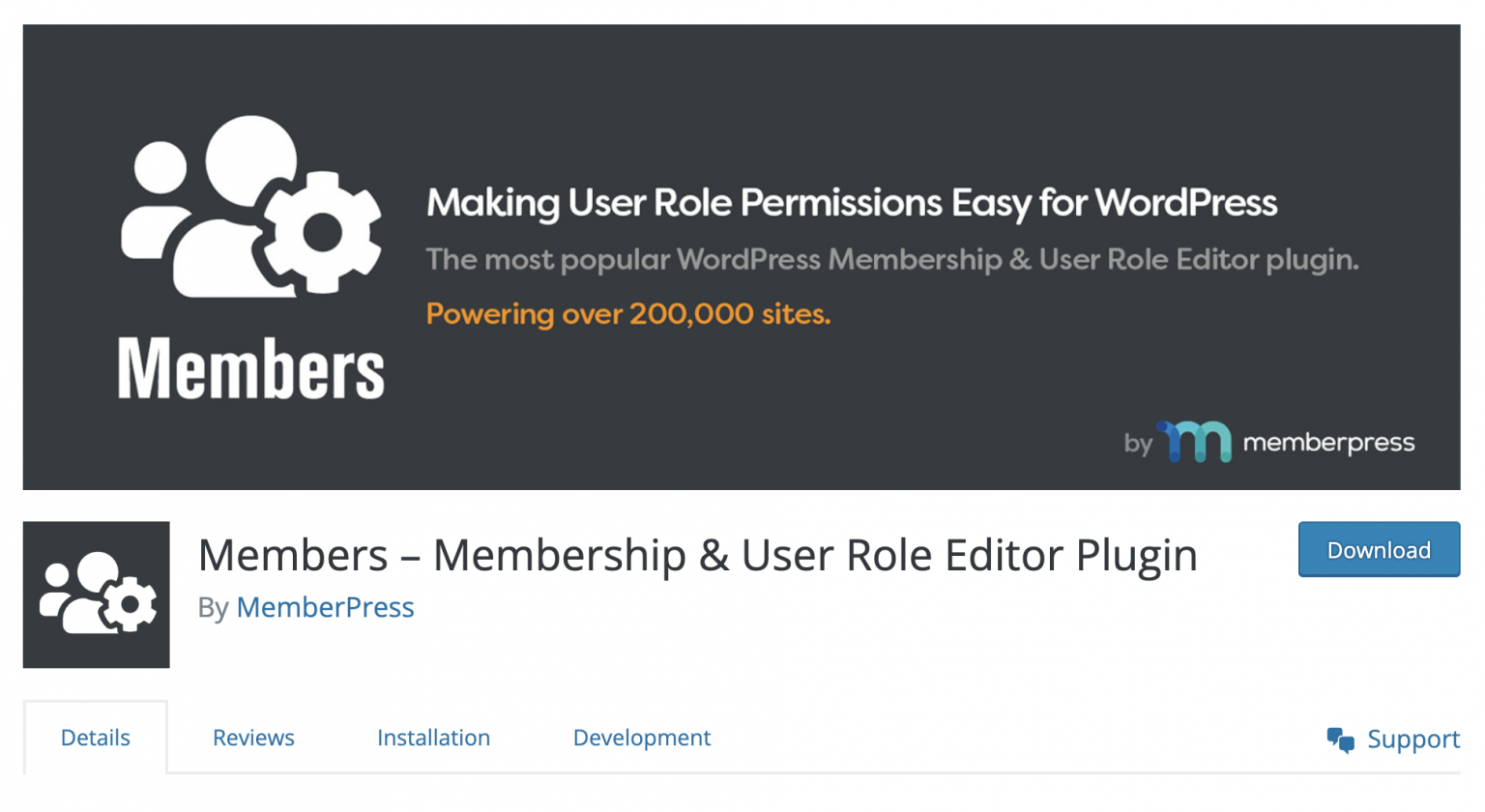
Task: Click the Members plugin gear-and-people icon thumbnail
Action: click(x=95, y=592)
